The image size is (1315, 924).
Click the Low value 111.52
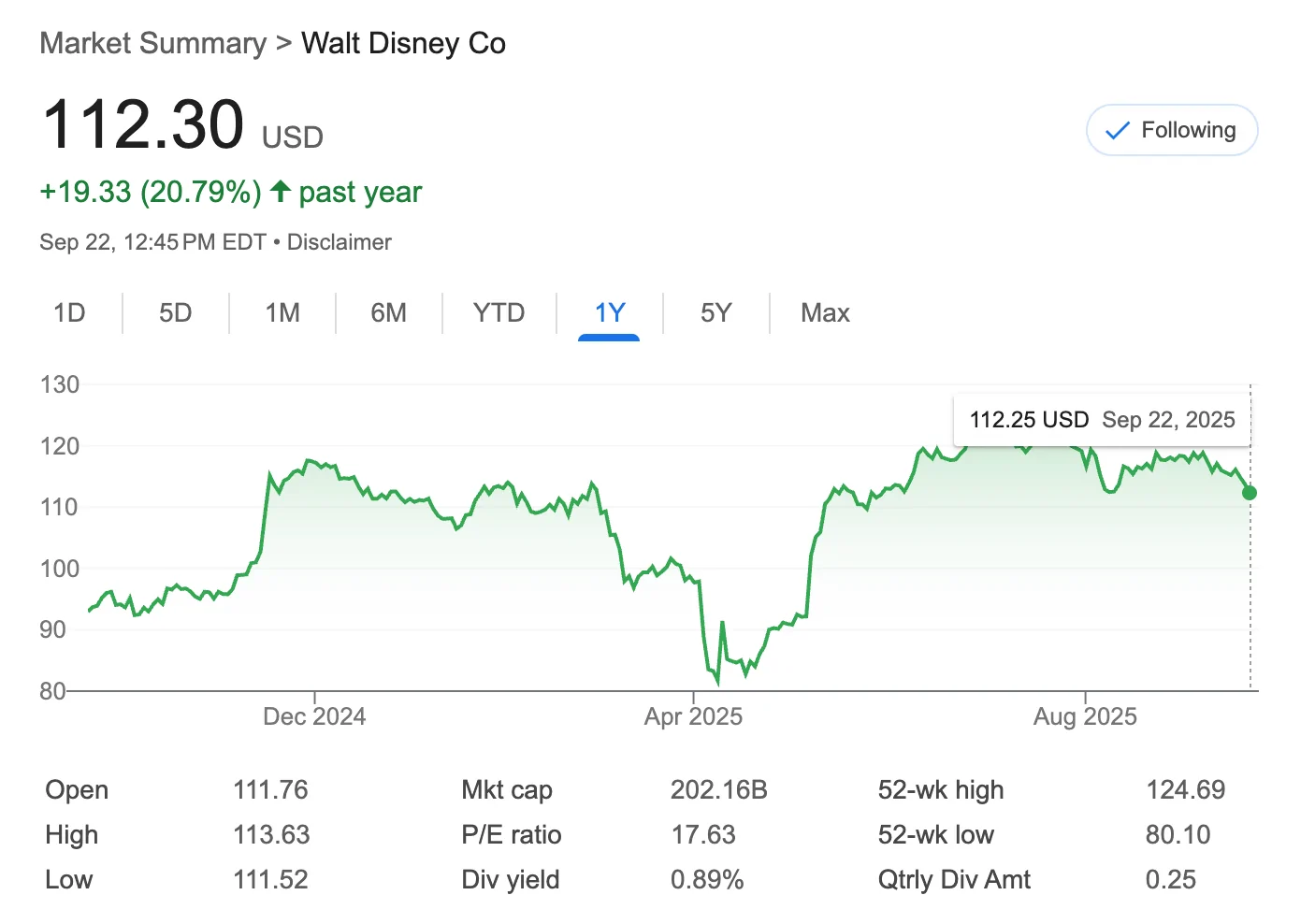point(270,880)
